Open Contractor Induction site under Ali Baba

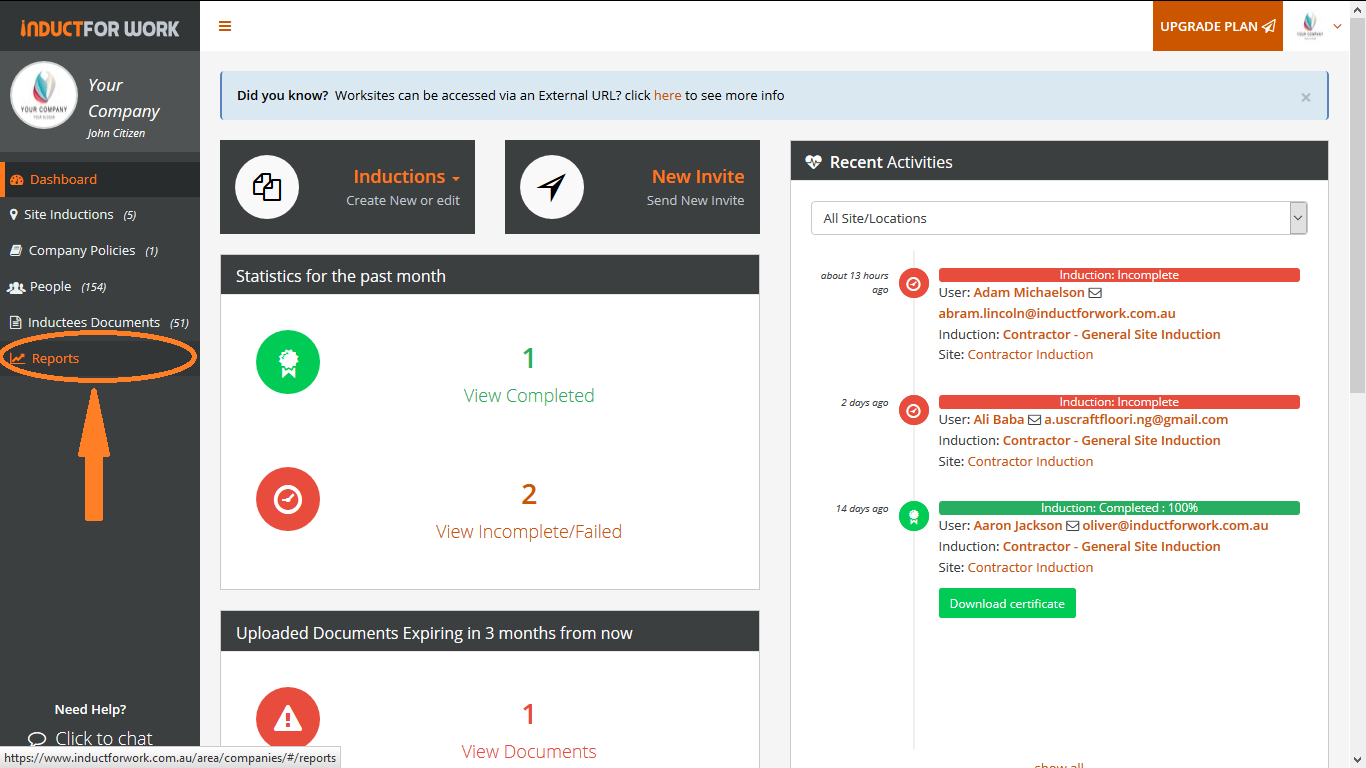pyautogui.click(x=1030, y=462)
